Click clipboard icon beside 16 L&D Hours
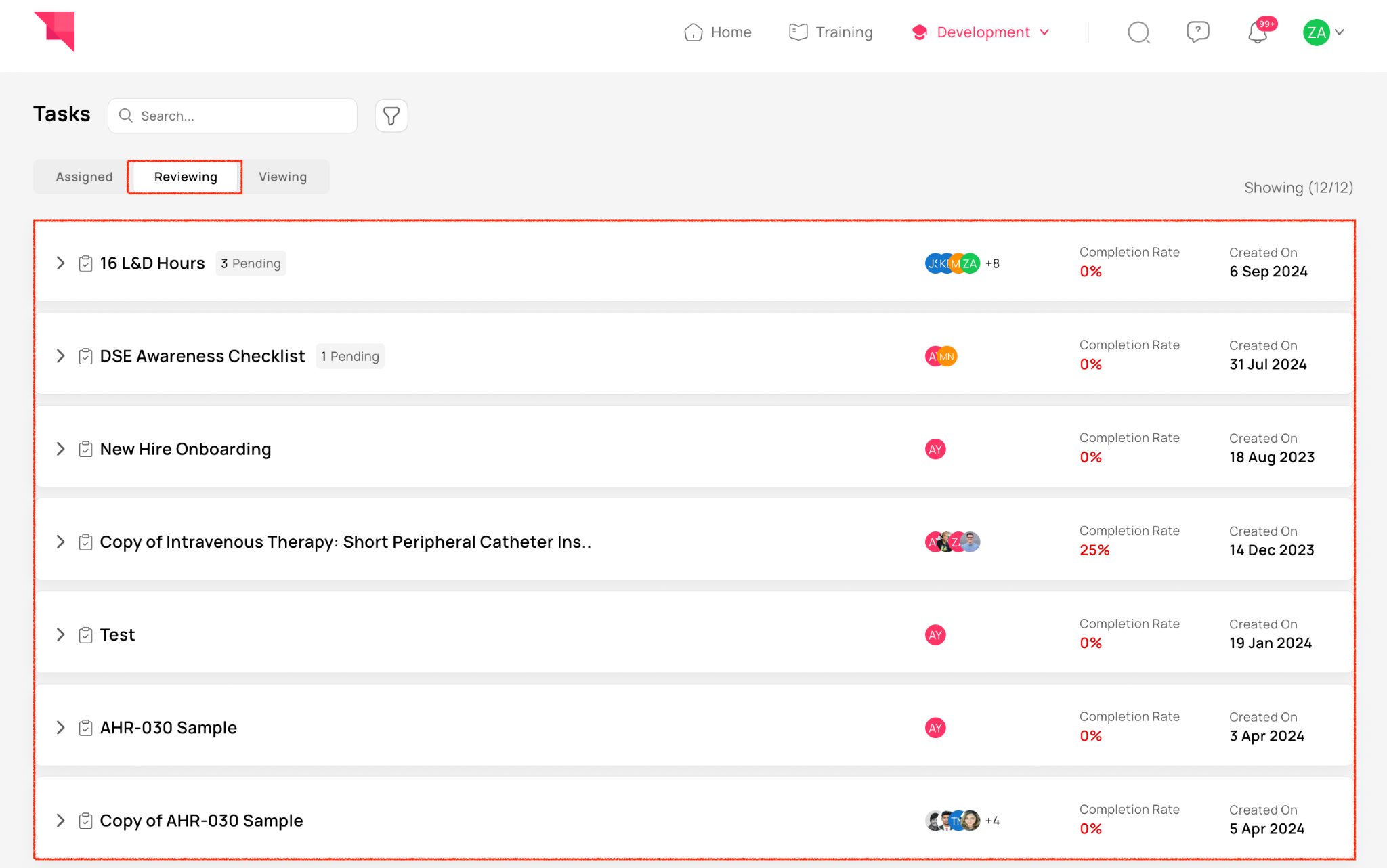 point(85,263)
